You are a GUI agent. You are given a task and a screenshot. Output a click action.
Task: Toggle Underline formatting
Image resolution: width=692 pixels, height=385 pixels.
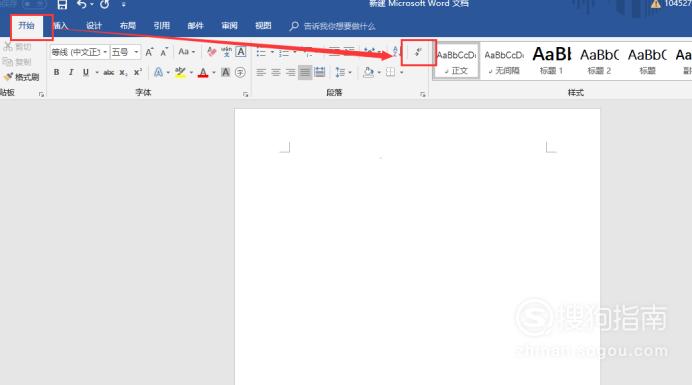pyautogui.click(x=86, y=72)
